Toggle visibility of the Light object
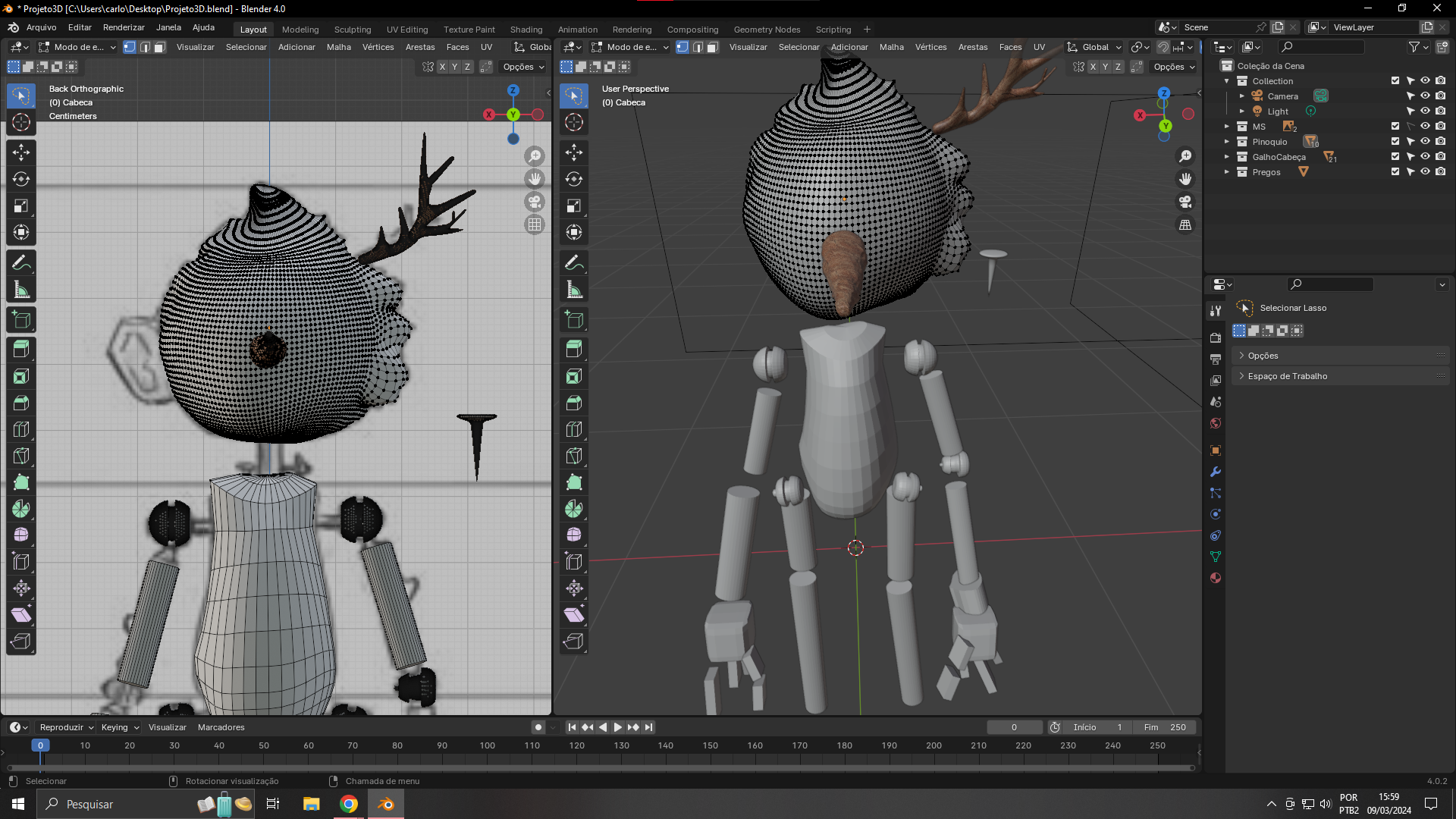 tap(1425, 111)
